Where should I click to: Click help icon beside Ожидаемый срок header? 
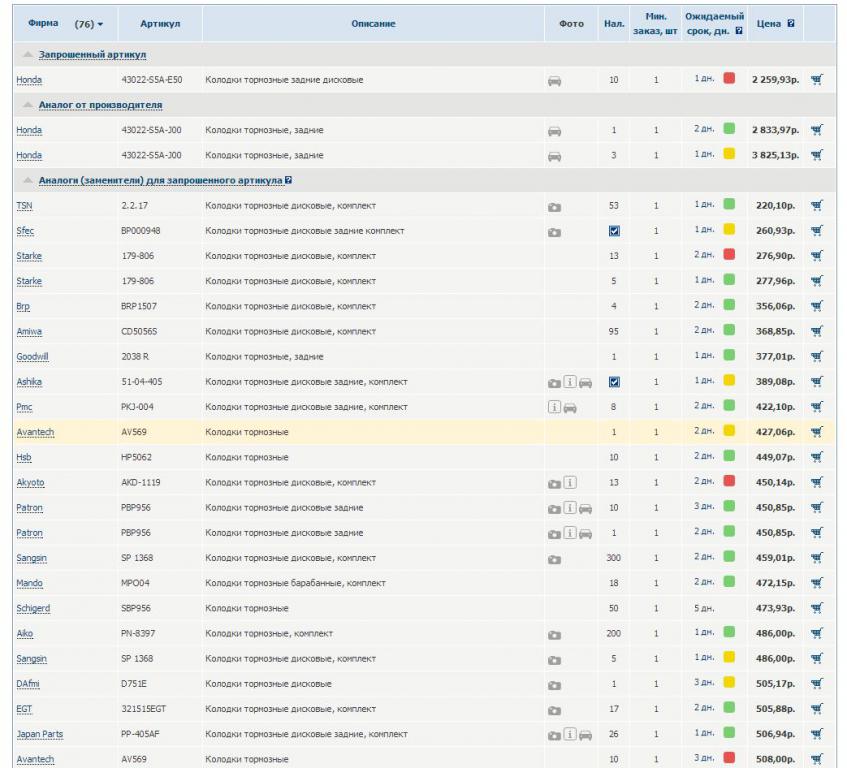[x=739, y=30]
